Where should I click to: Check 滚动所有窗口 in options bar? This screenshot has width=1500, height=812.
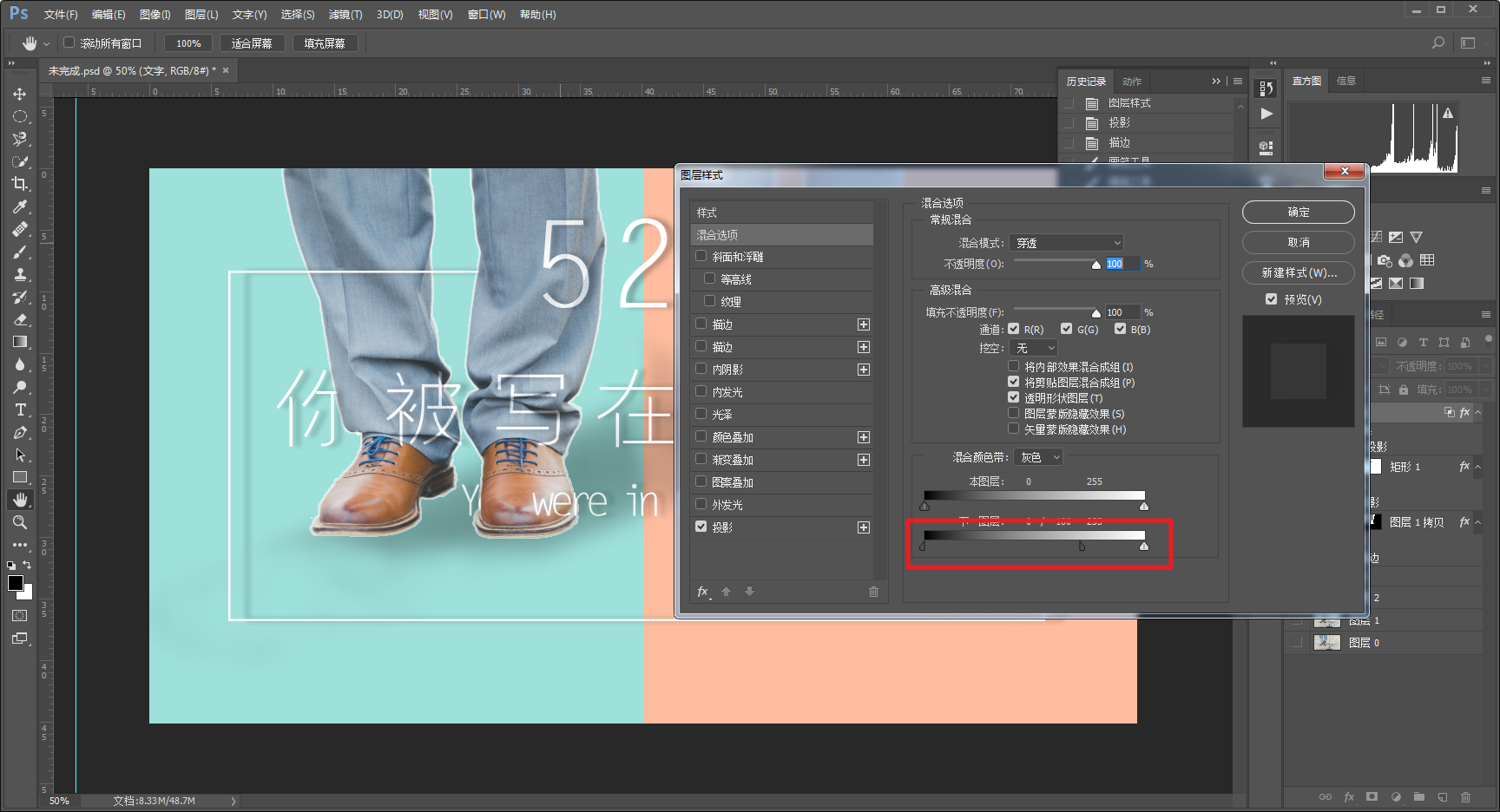(69, 43)
